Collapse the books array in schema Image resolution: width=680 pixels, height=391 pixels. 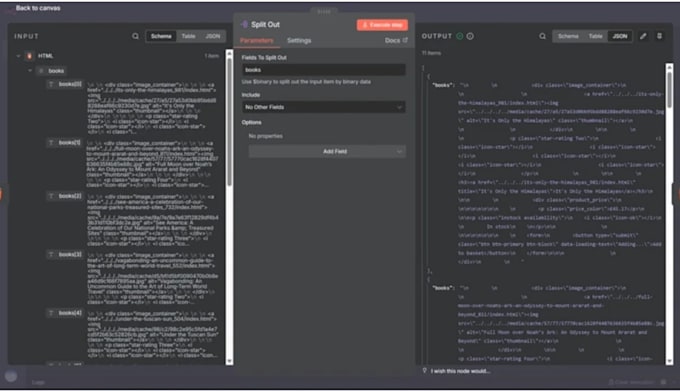(30, 71)
